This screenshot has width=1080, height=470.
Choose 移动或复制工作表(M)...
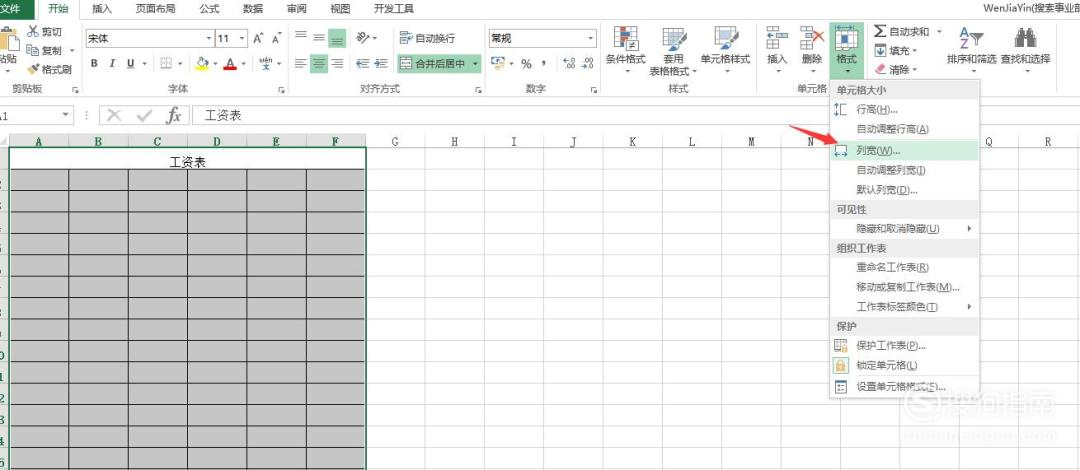pos(904,287)
